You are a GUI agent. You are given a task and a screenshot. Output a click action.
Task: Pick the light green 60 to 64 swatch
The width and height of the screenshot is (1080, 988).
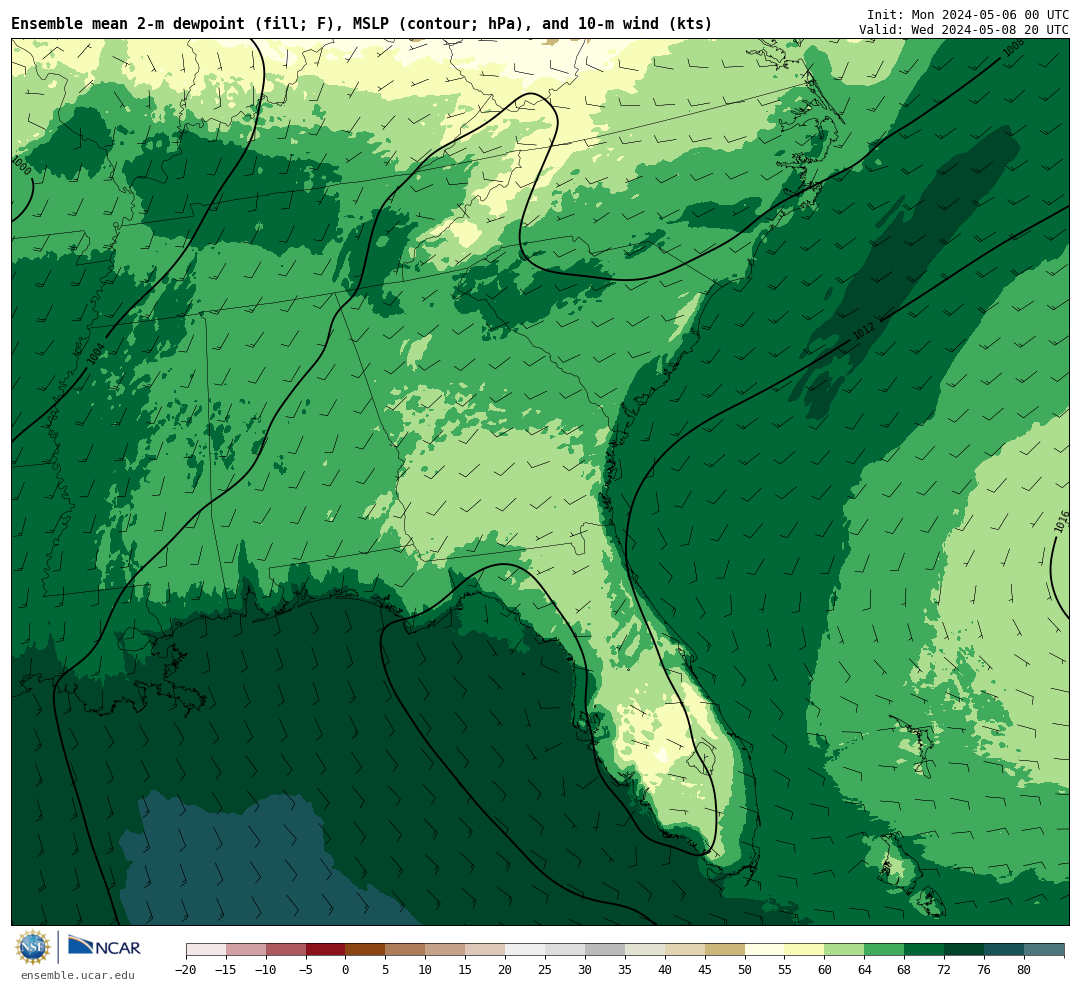(844, 950)
